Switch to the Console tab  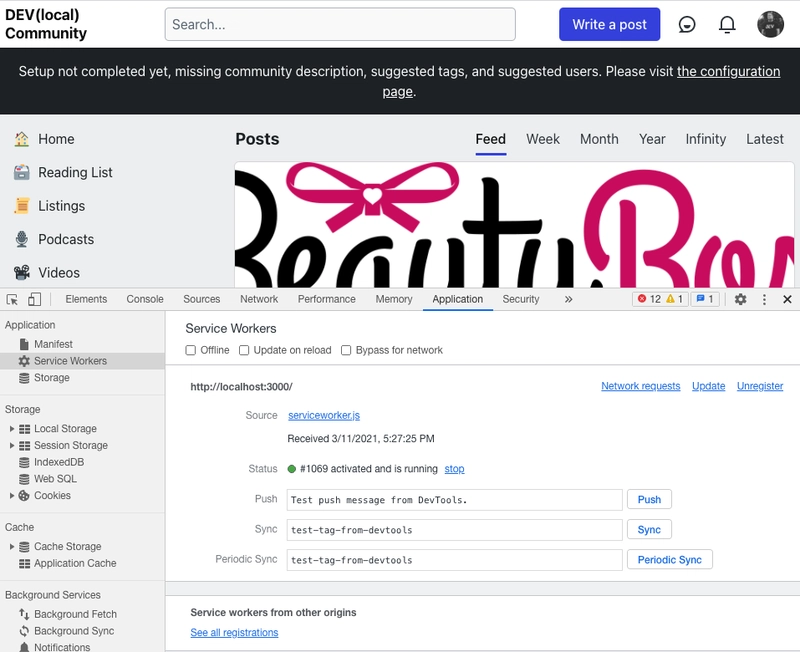(145, 299)
